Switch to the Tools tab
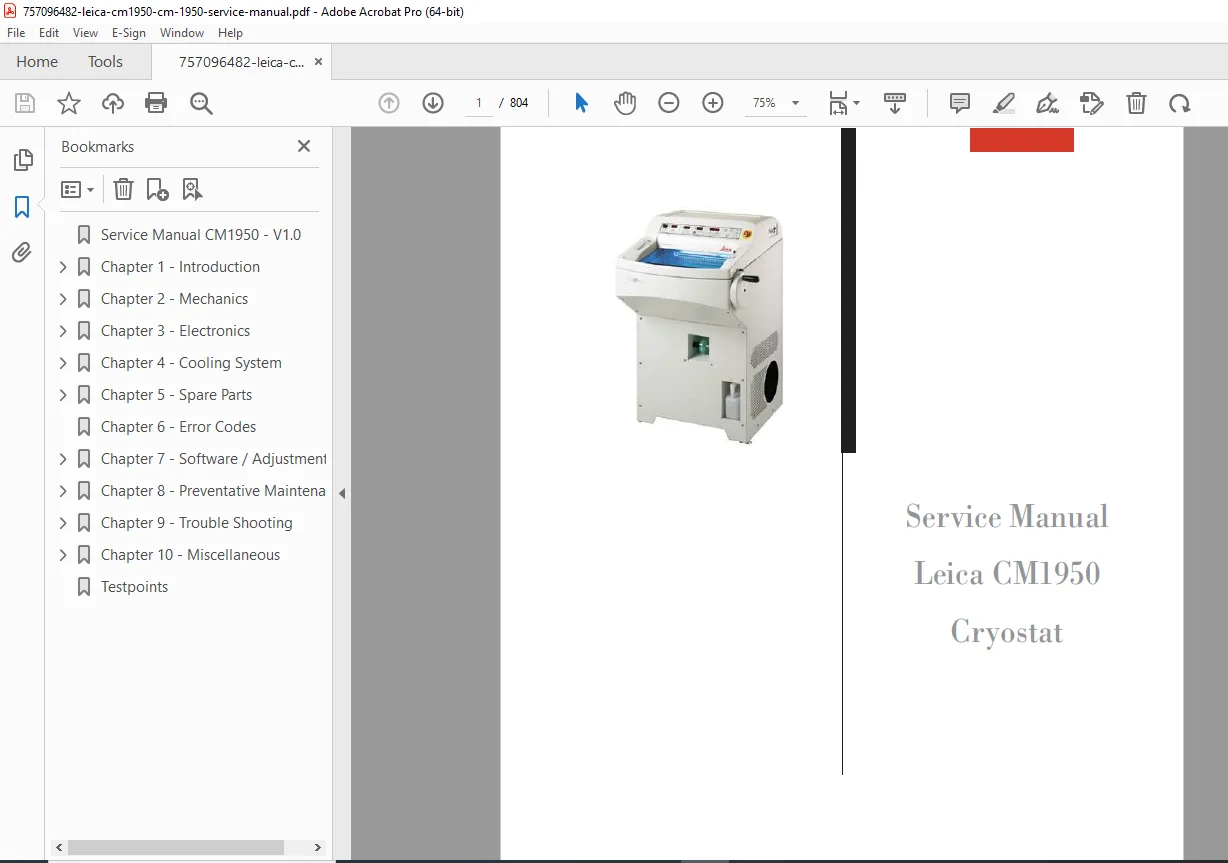This screenshot has width=1228, height=863. coord(105,62)
